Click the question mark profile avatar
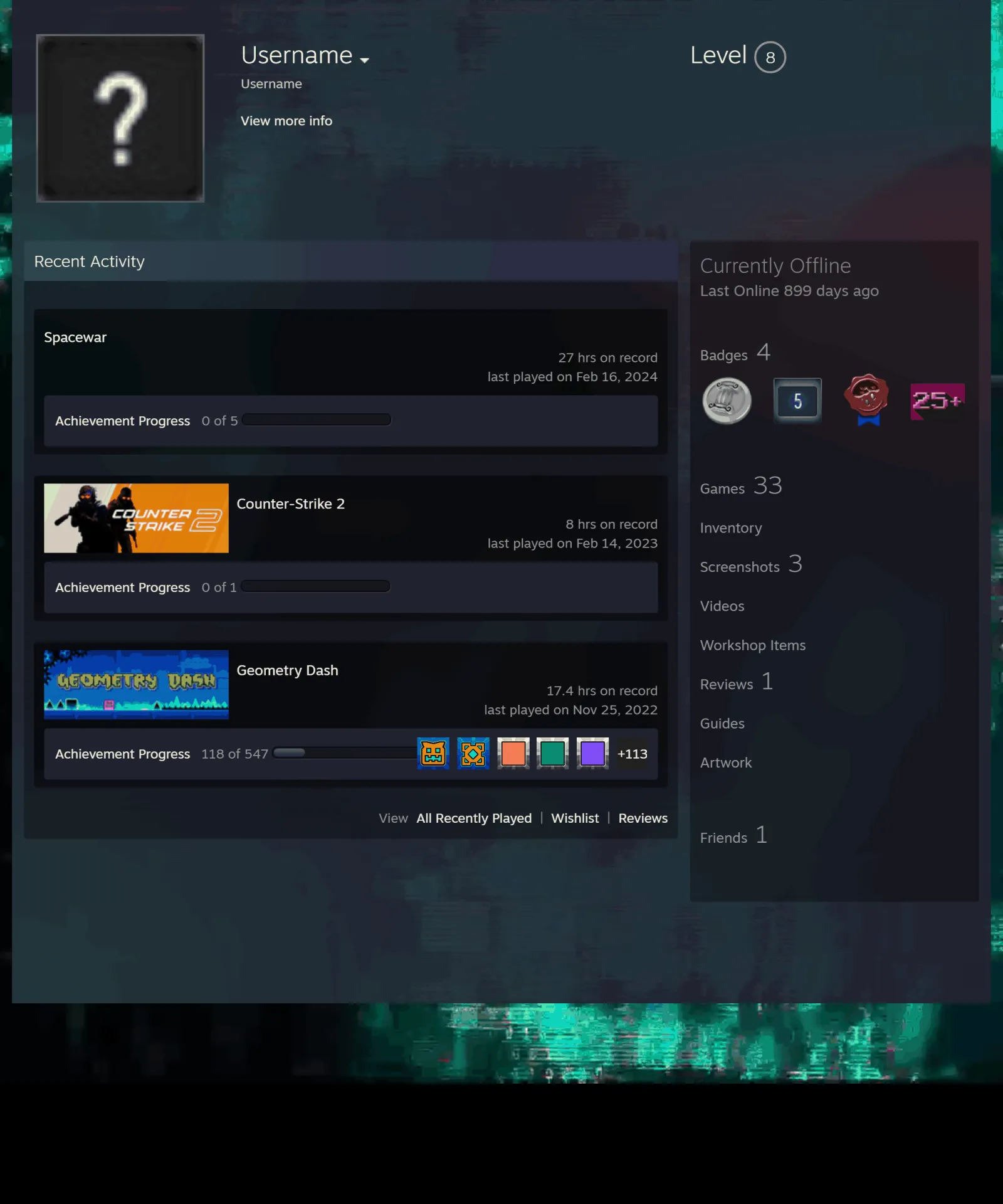1003x1204 pixels. [x=120, y=119]
